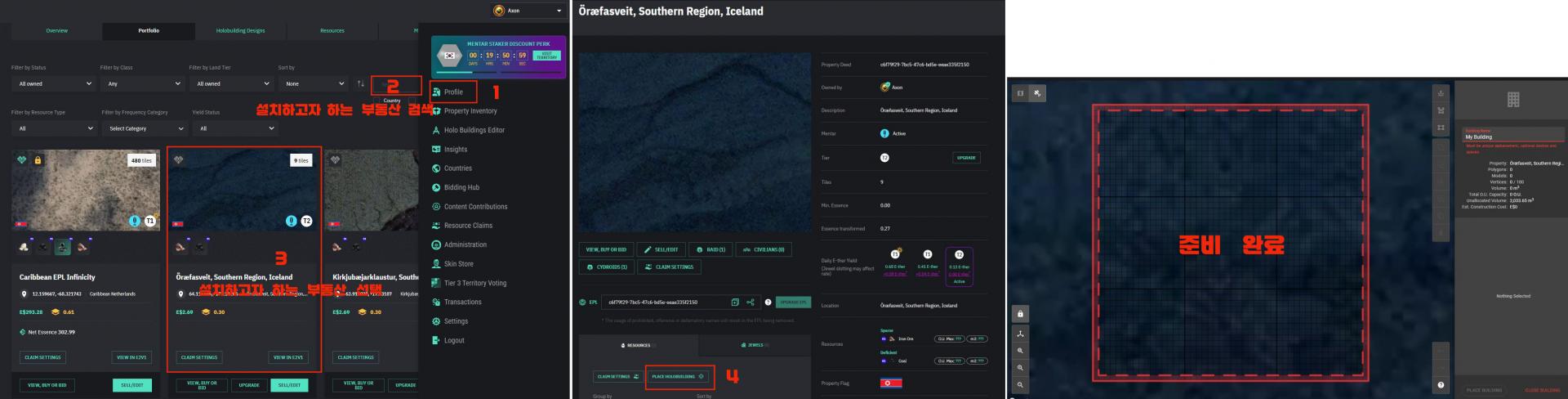Click the My Building name input field
The width and height of the screenshot is (1568, 399).
tap(1512, 137)
